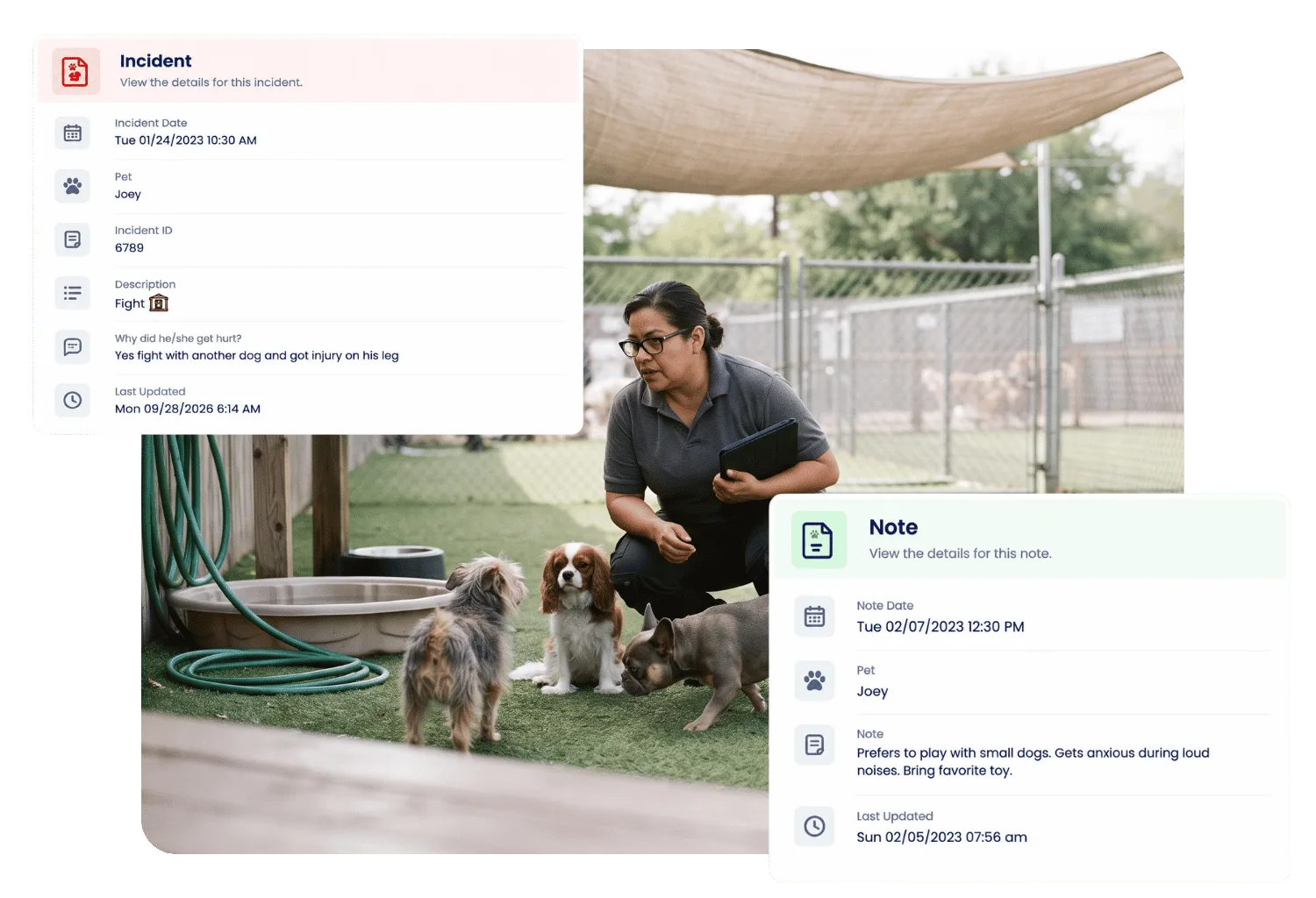The width and height of the screenshot is (1316, 898).
Task: Select 'View the details for this note.'
Action: [x=960, y=553]
